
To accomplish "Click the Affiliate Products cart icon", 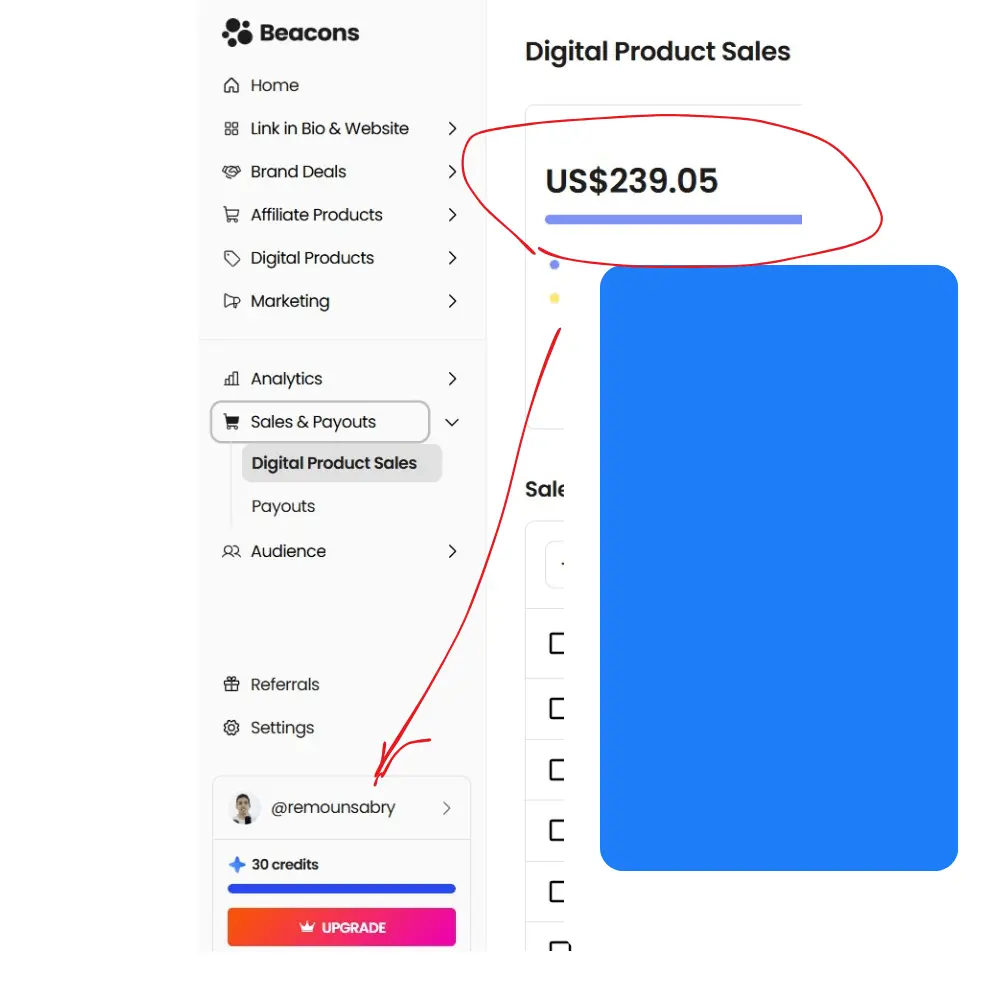I will (x=232, y=215).
